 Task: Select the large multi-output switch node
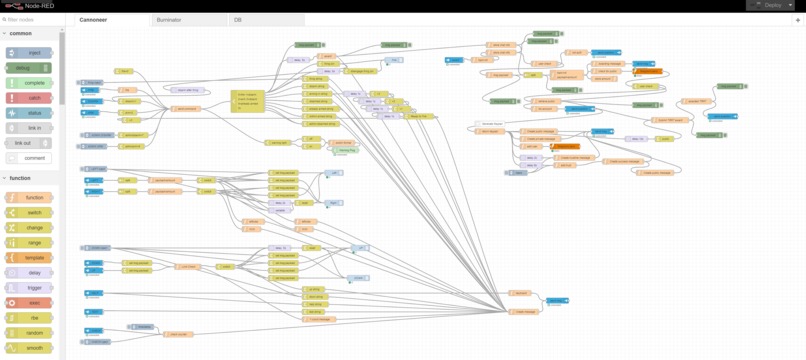tap(248, 101)
